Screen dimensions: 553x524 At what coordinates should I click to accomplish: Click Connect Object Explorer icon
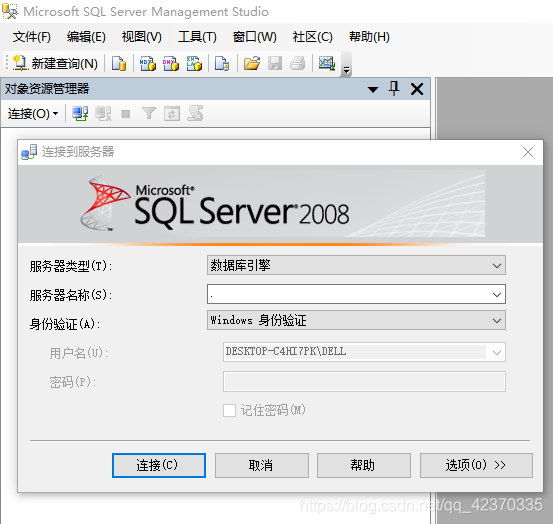coord(80,114)
